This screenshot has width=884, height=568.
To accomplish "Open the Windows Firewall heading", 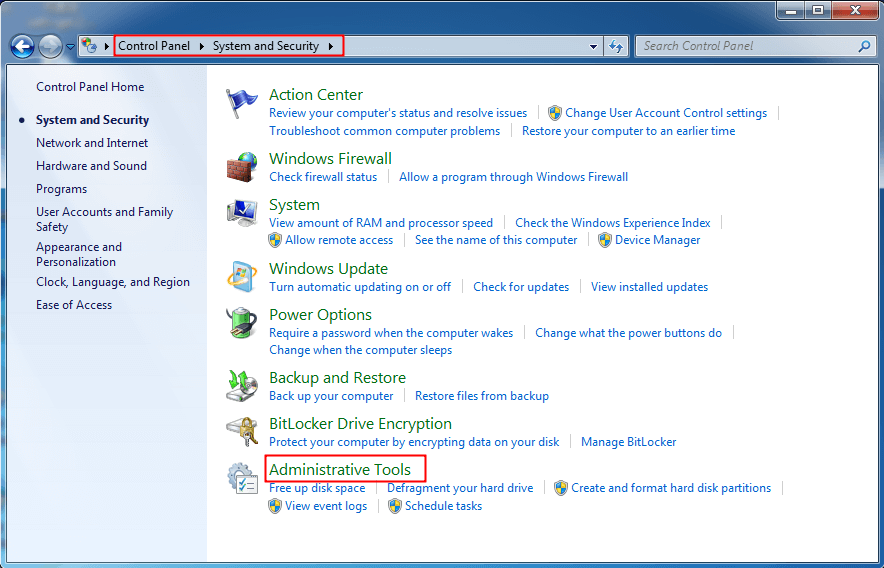I will pyautogui.click(x=330, y=158).
